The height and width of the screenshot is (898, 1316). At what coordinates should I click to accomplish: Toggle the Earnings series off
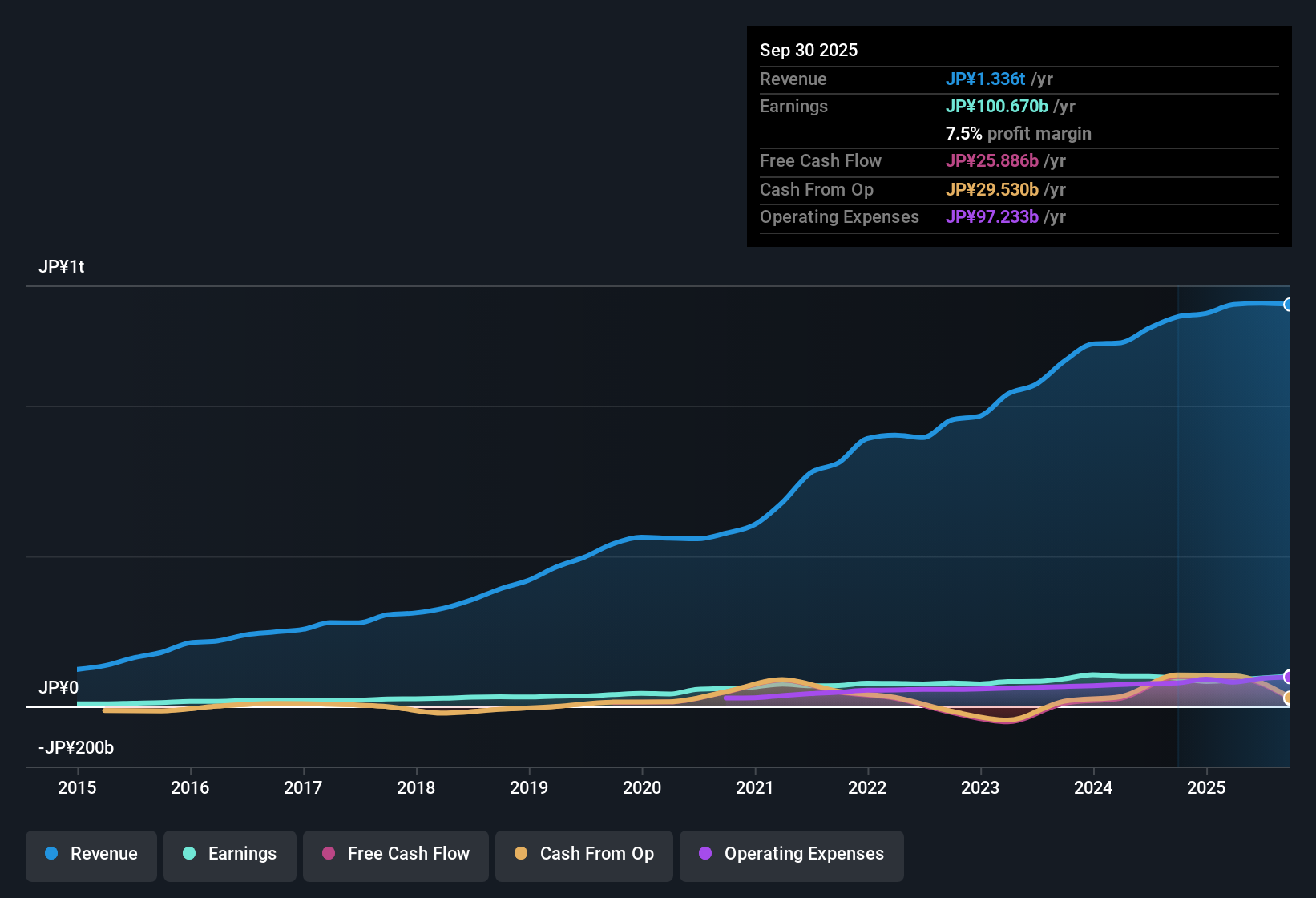pos(230,854)
